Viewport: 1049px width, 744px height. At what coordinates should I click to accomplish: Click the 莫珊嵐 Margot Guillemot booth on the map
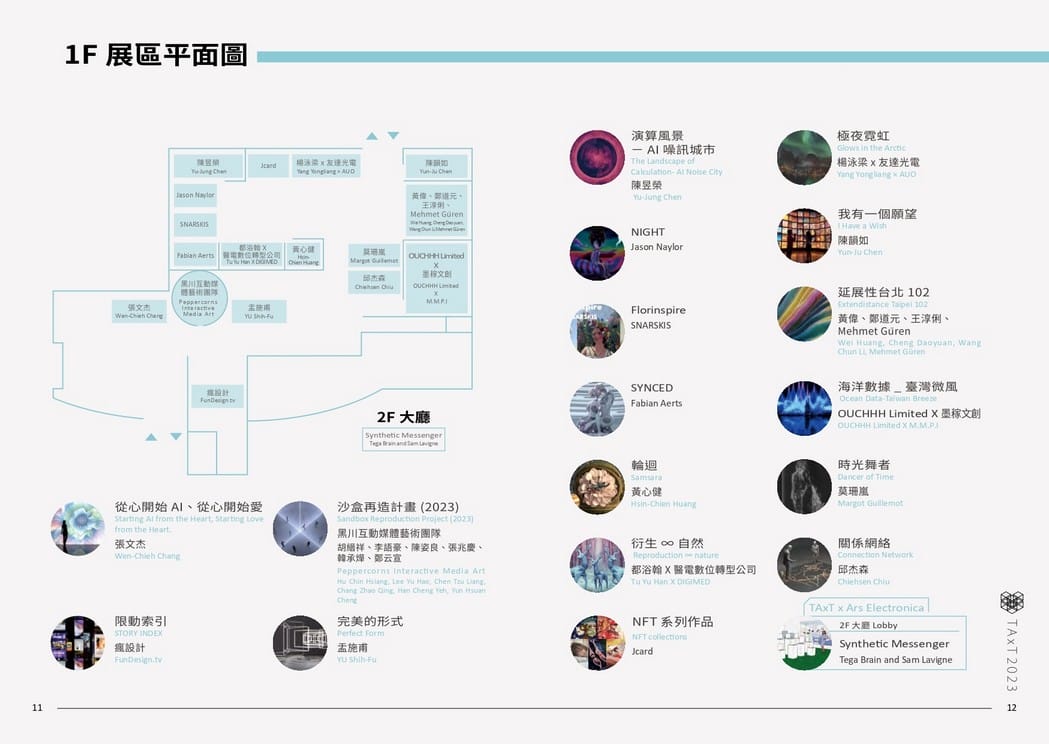point(374,256)
